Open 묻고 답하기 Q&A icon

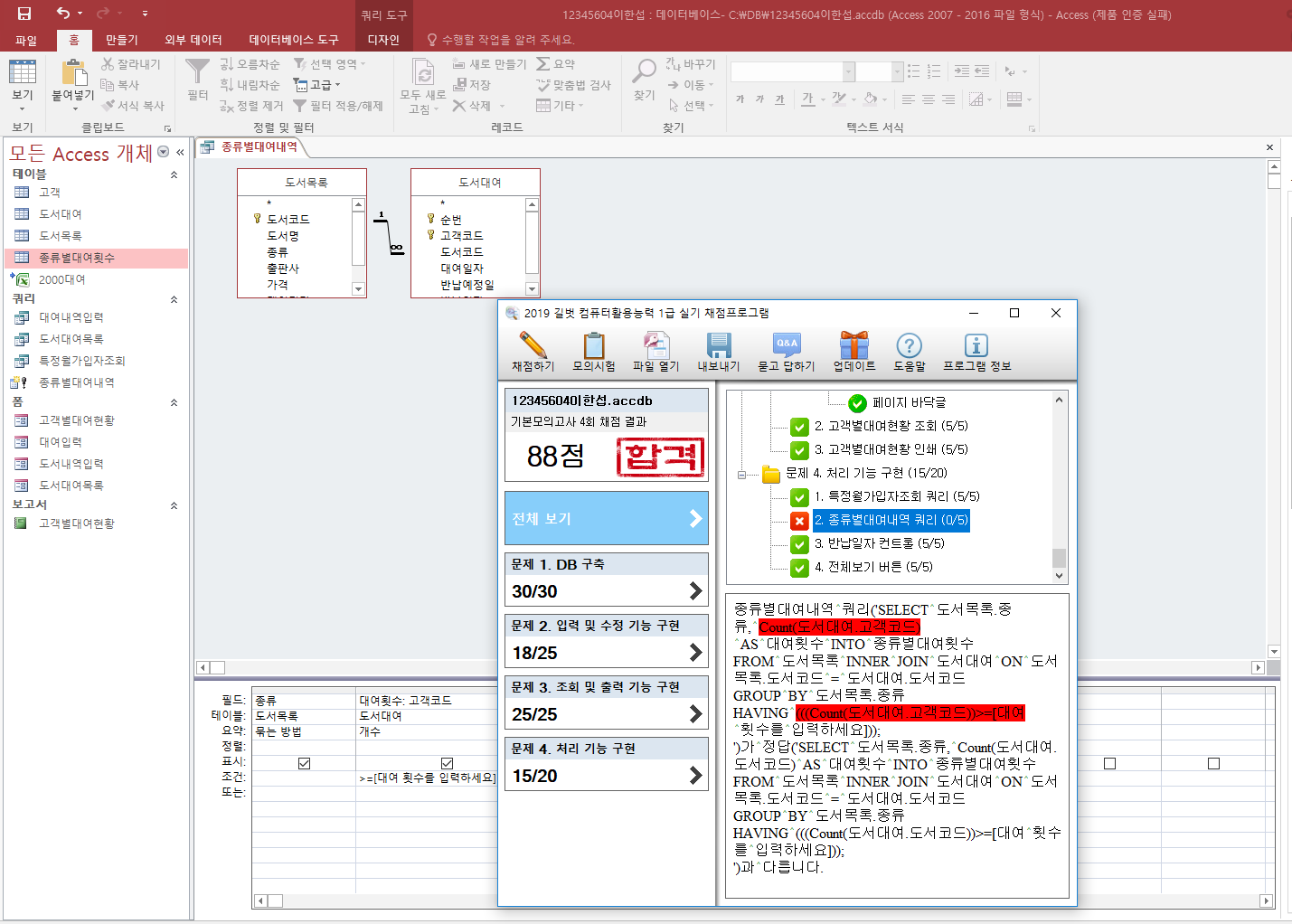[x=786, y=347]
